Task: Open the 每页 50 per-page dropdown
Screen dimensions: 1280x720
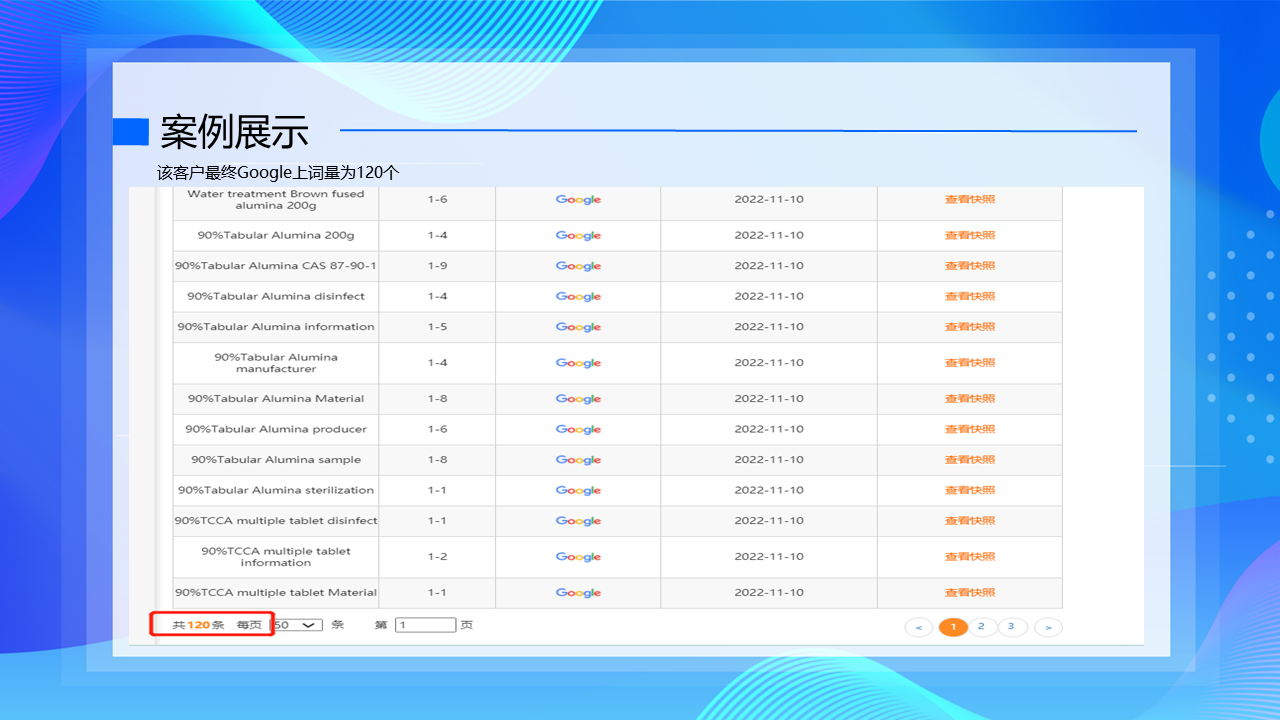Action: [x=297, y=625]
